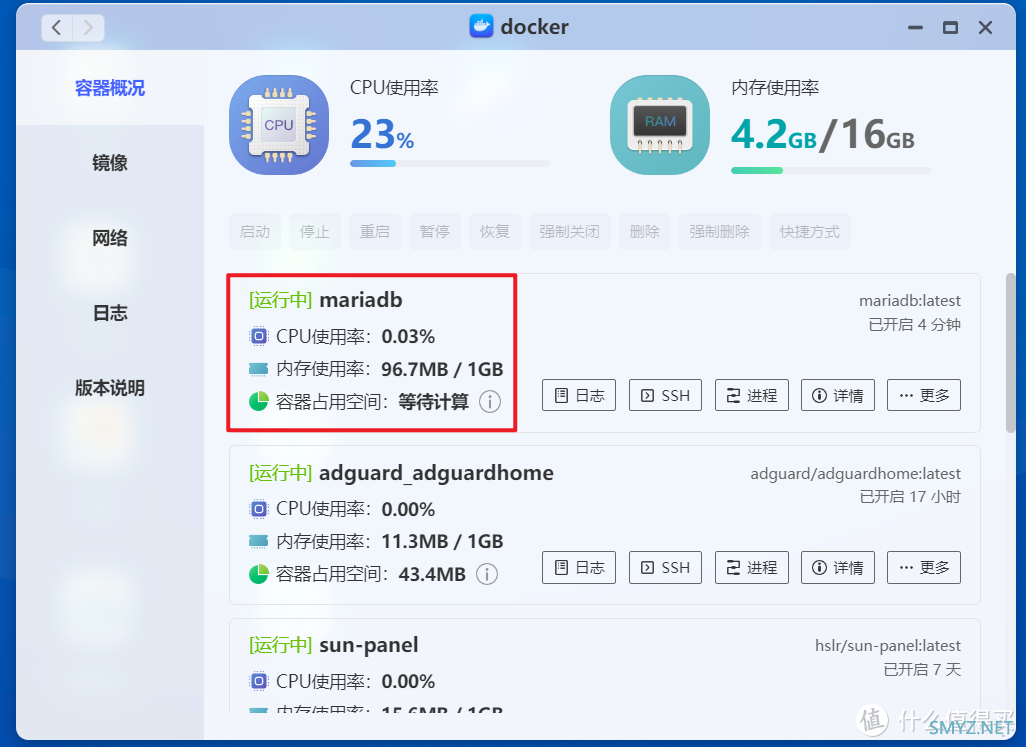1026x747 pixels.
Task: View mariadb 进程 processes
Action: point(752,395)
